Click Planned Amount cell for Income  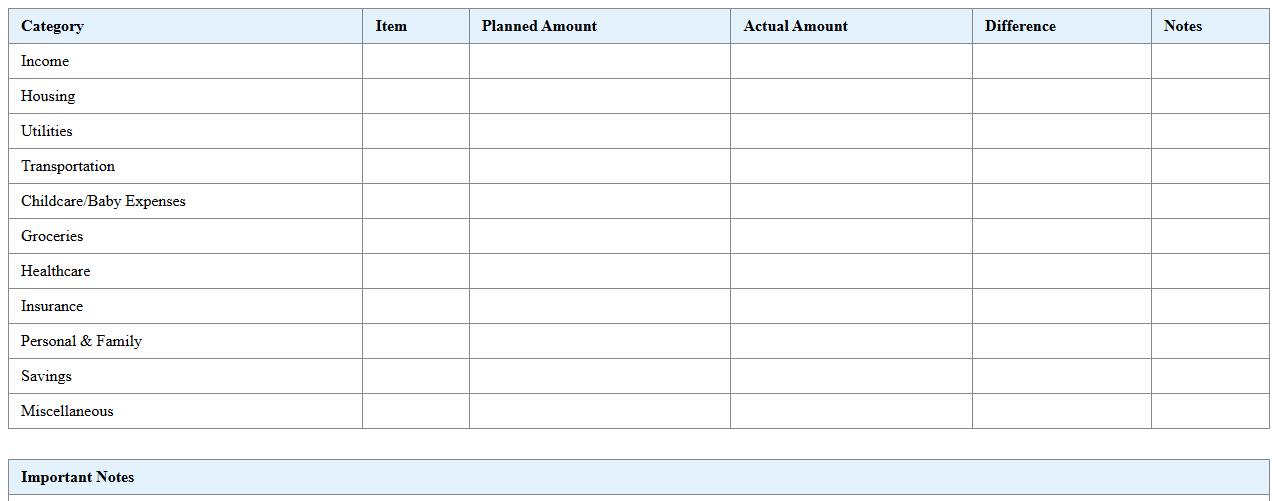pyautogui.click(x=599, y=61)
